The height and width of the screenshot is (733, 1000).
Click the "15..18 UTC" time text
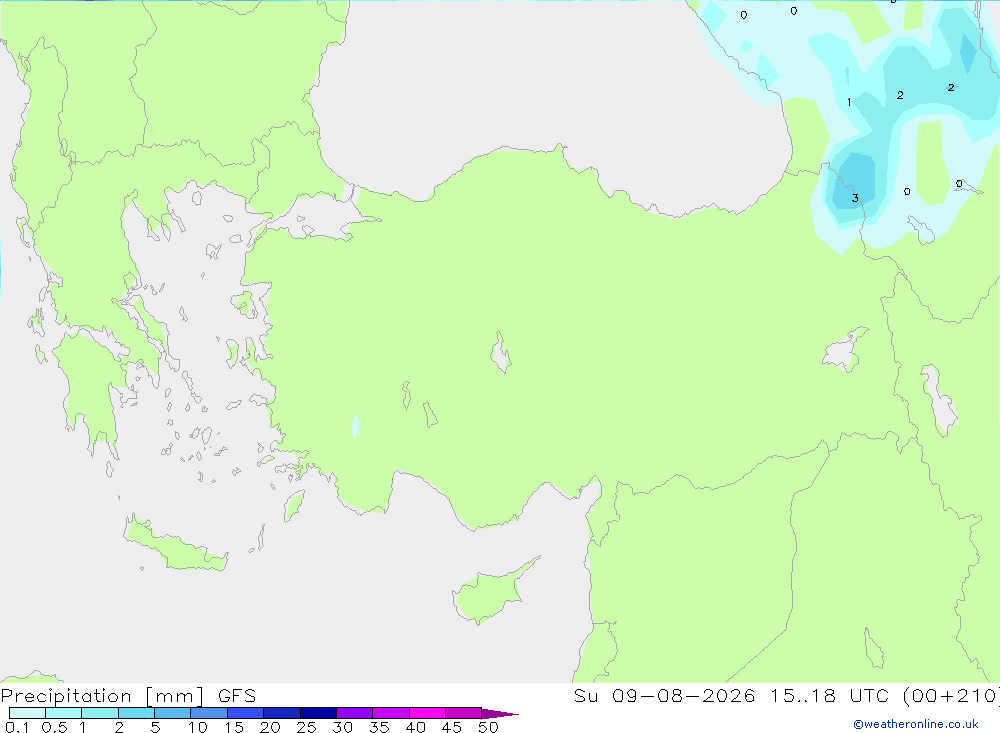pyautogui.click(x=829, y=696)
